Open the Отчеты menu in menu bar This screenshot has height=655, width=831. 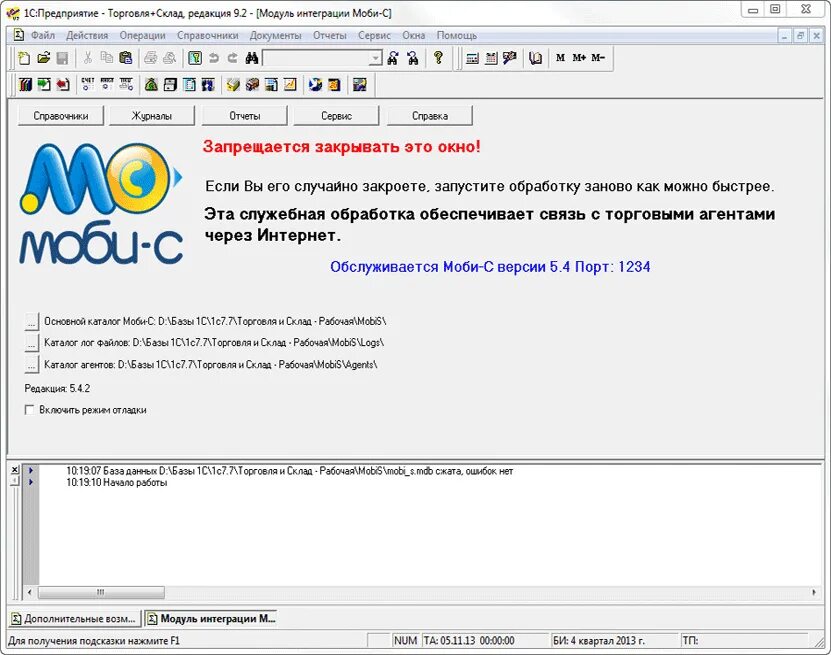(x=329, y=36)
